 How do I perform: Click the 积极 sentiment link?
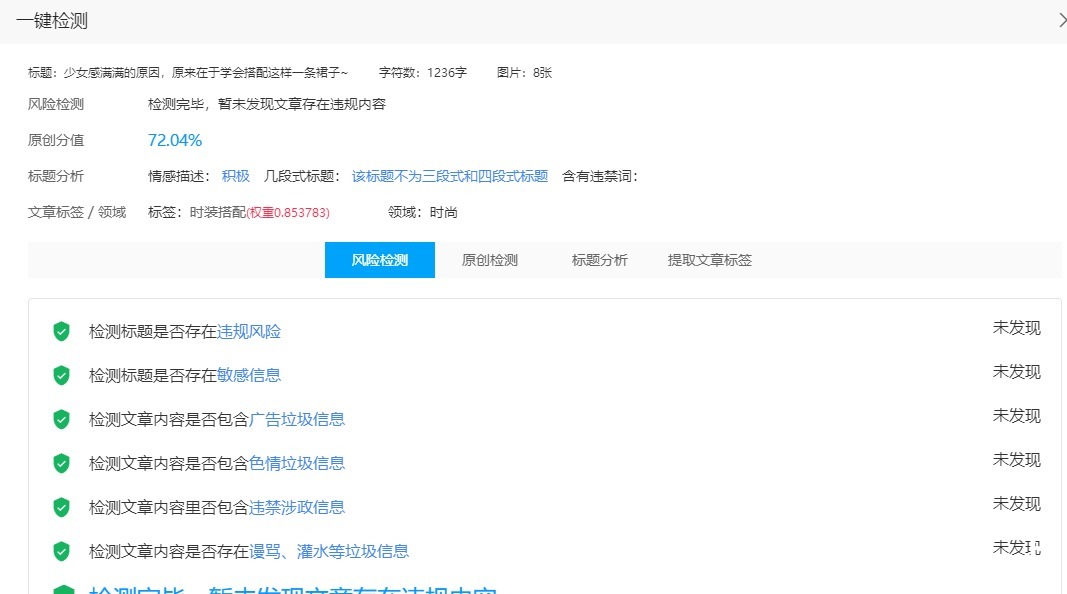234,175
